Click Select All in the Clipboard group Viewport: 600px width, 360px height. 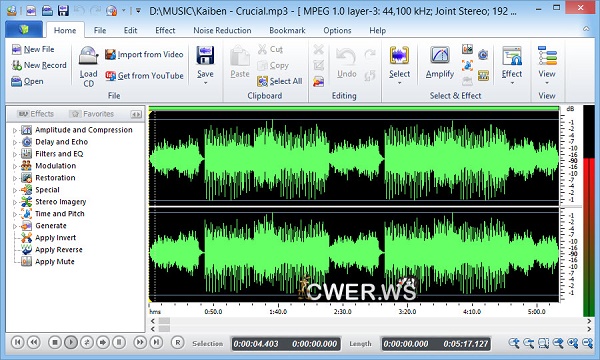click(x=280, y=81)
